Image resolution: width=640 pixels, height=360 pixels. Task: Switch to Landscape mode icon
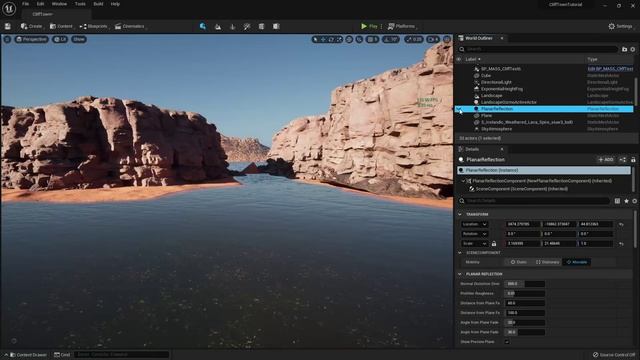(x=218, y=27)
